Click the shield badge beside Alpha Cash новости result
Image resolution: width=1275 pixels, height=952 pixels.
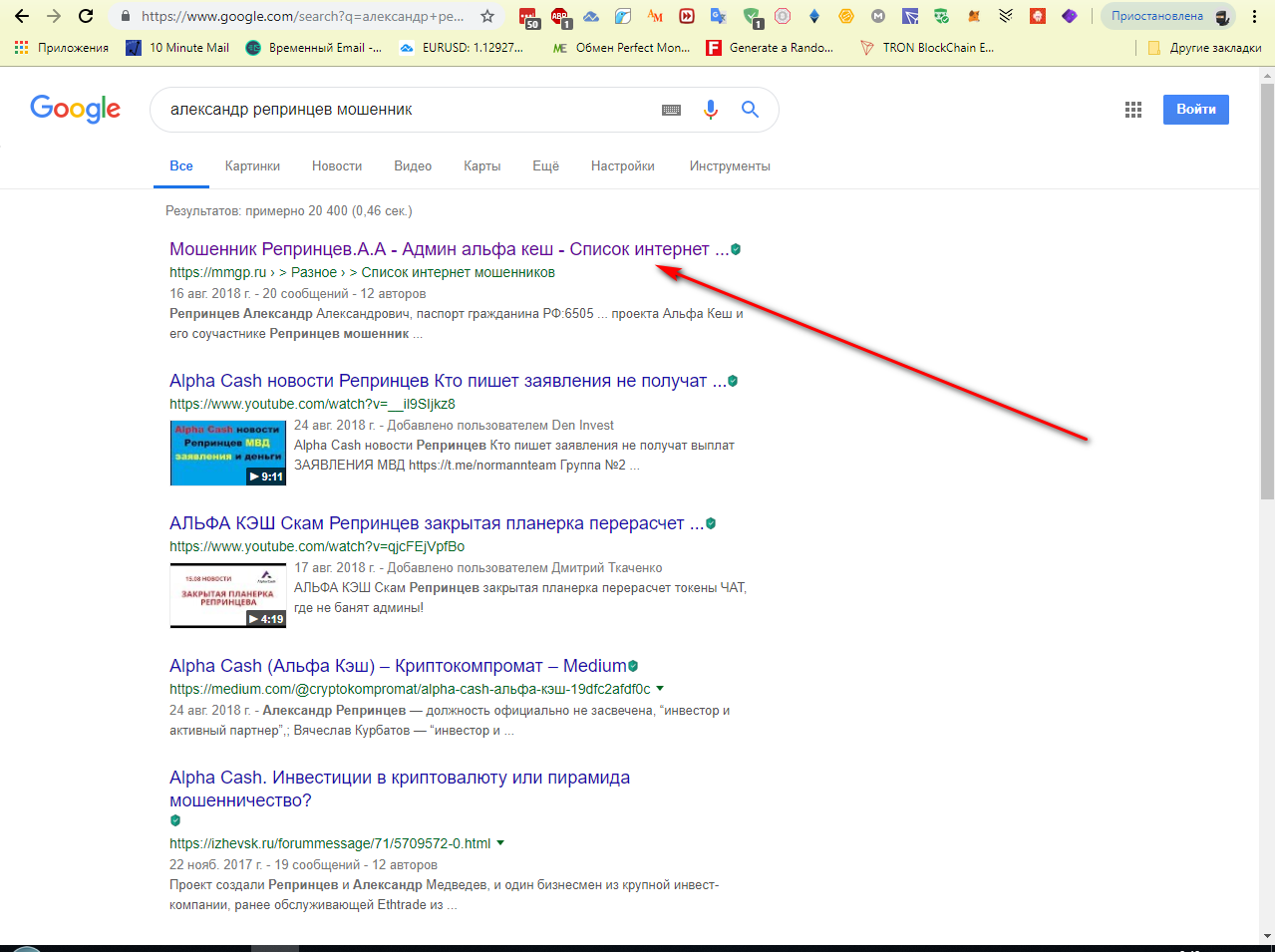733,381
